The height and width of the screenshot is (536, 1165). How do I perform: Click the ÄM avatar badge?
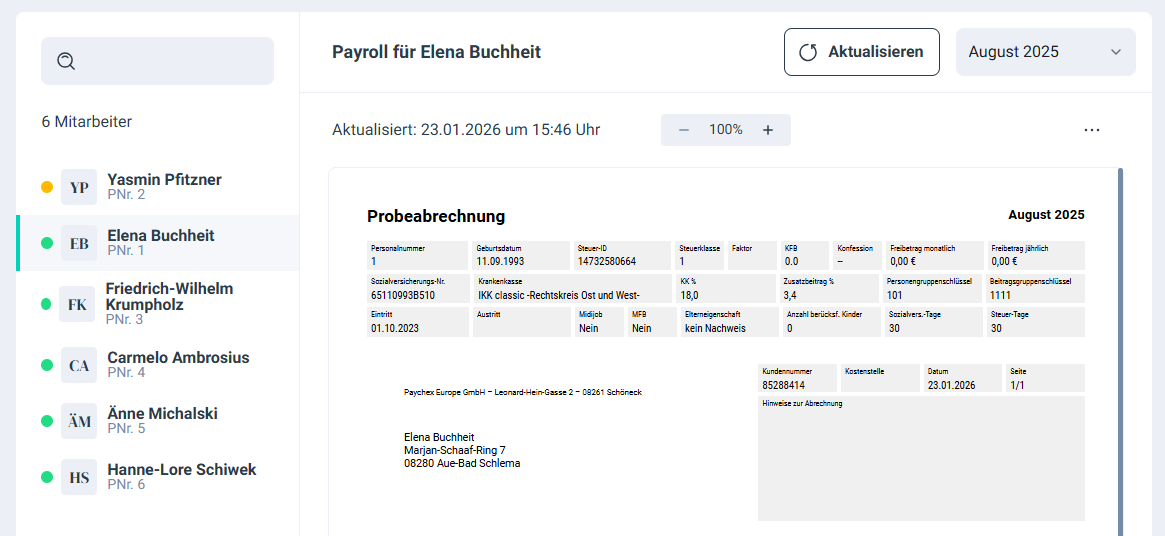(79, 421)
